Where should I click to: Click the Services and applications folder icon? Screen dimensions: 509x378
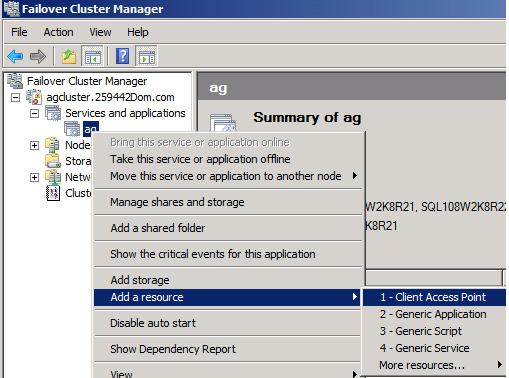pyautogui.click(x=53, y=113)
